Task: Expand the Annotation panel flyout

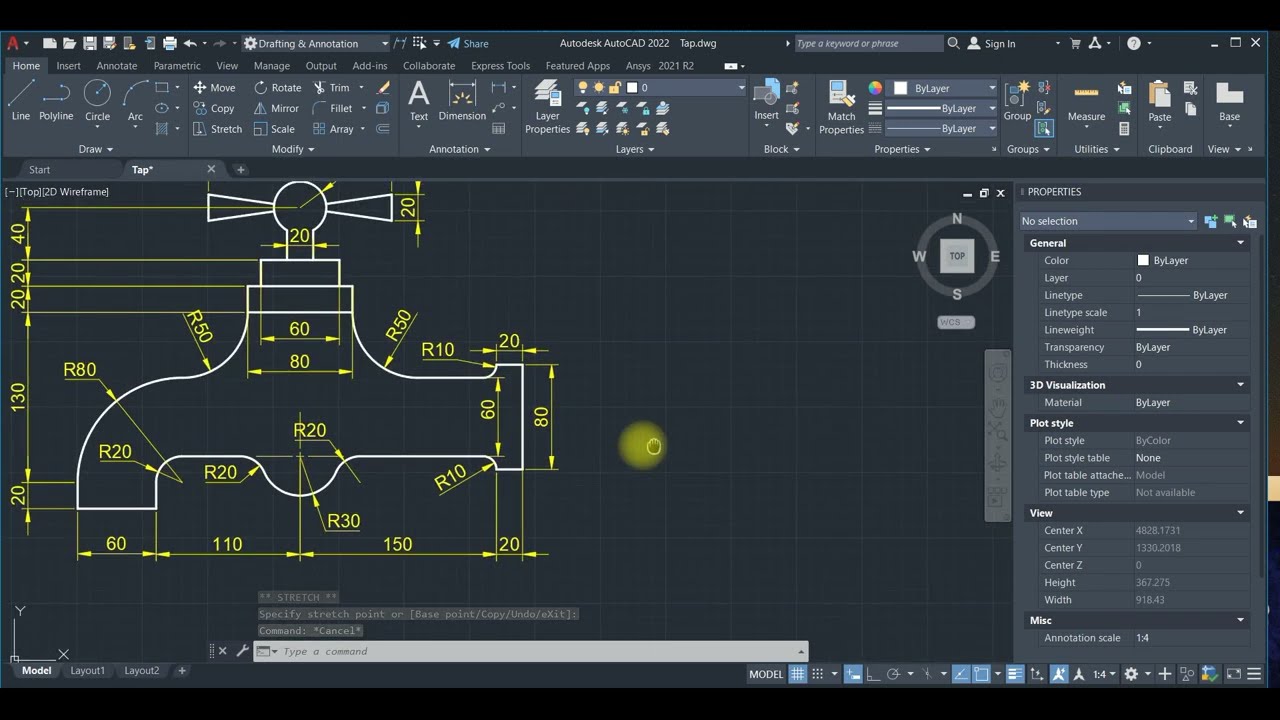Action: coord(460,149)
